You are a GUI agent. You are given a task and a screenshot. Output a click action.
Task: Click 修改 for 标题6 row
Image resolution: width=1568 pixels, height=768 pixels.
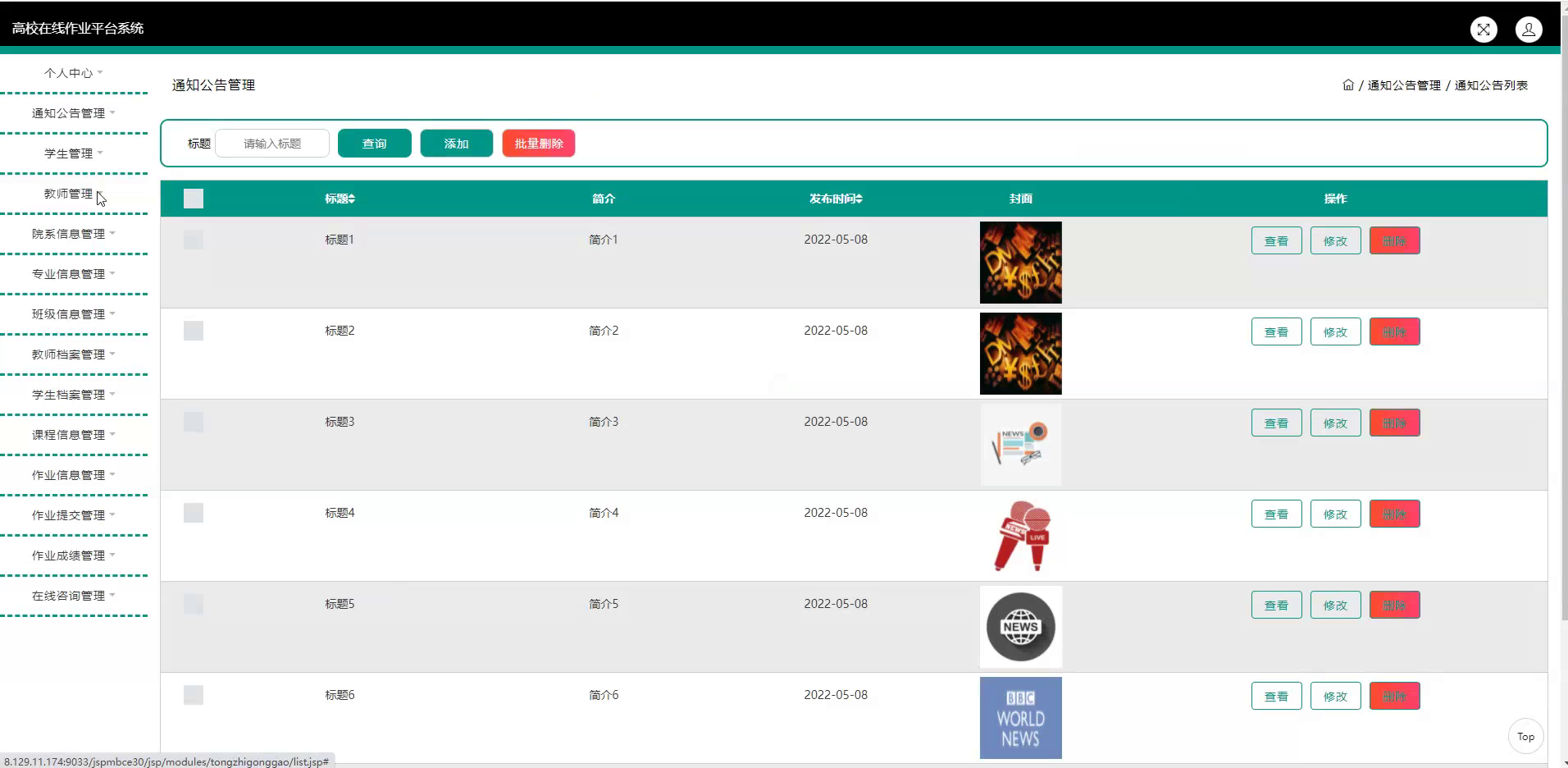tap(1336, 697)
